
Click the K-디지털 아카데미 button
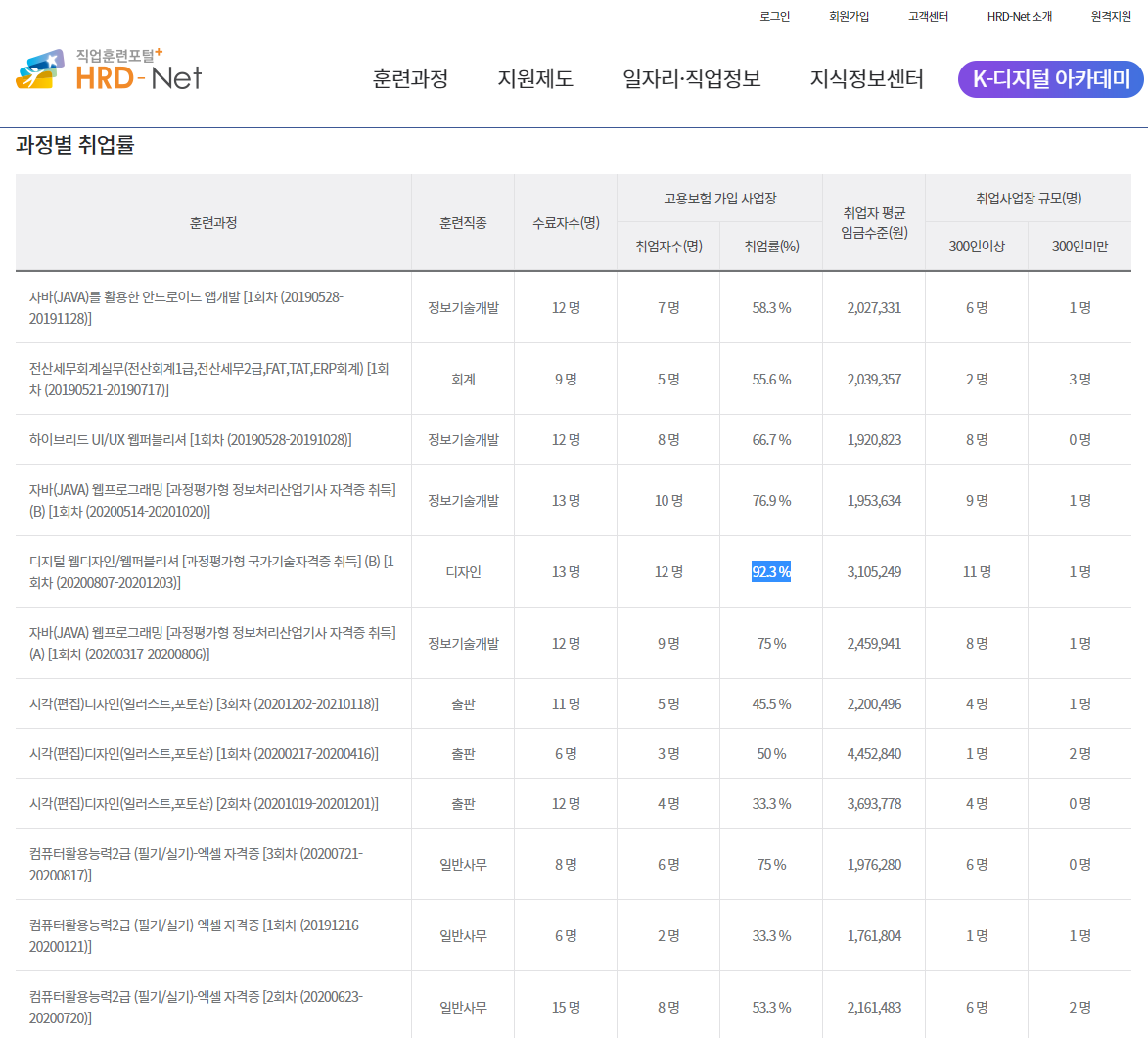1051,78
